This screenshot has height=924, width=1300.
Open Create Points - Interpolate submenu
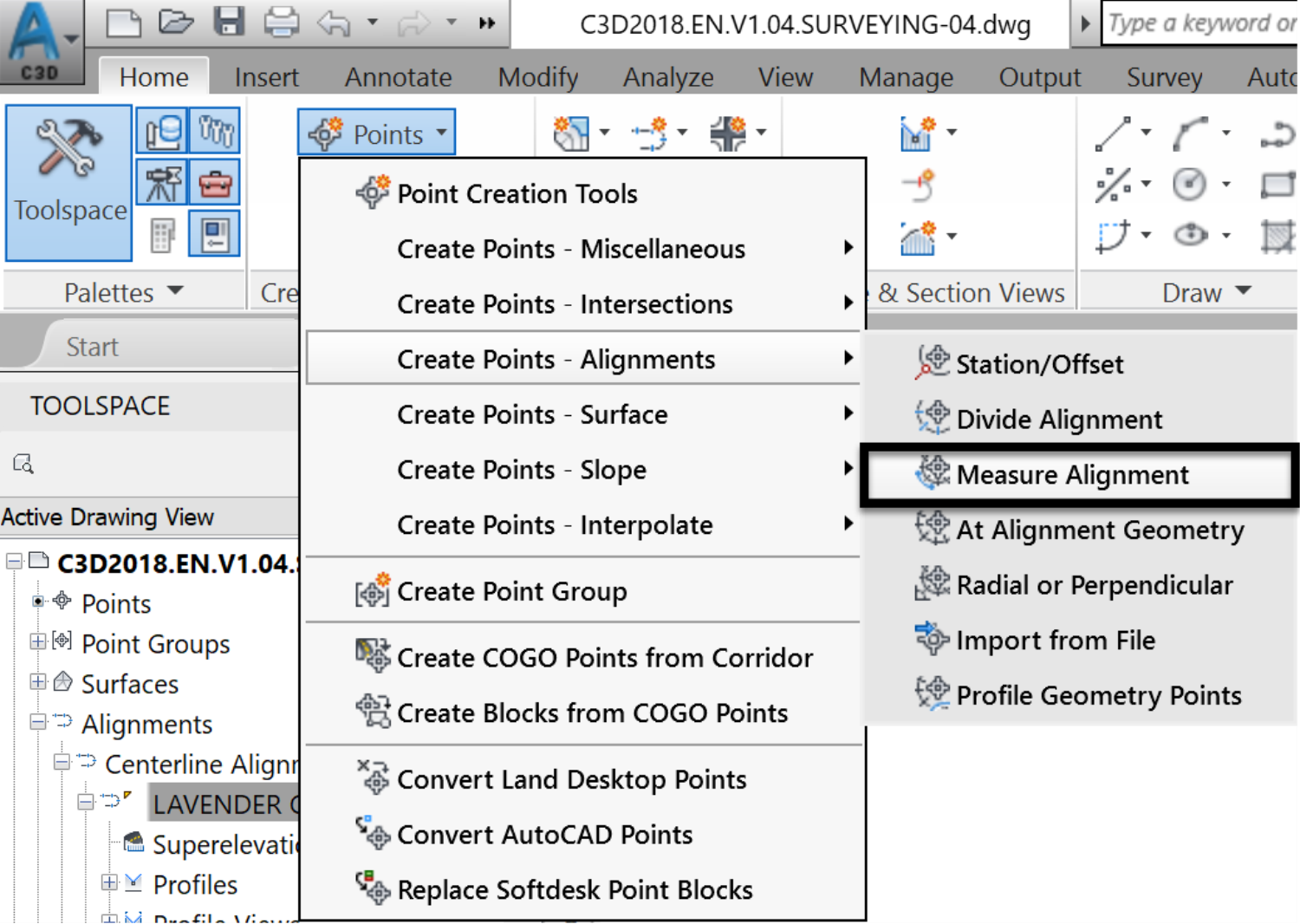582,524
